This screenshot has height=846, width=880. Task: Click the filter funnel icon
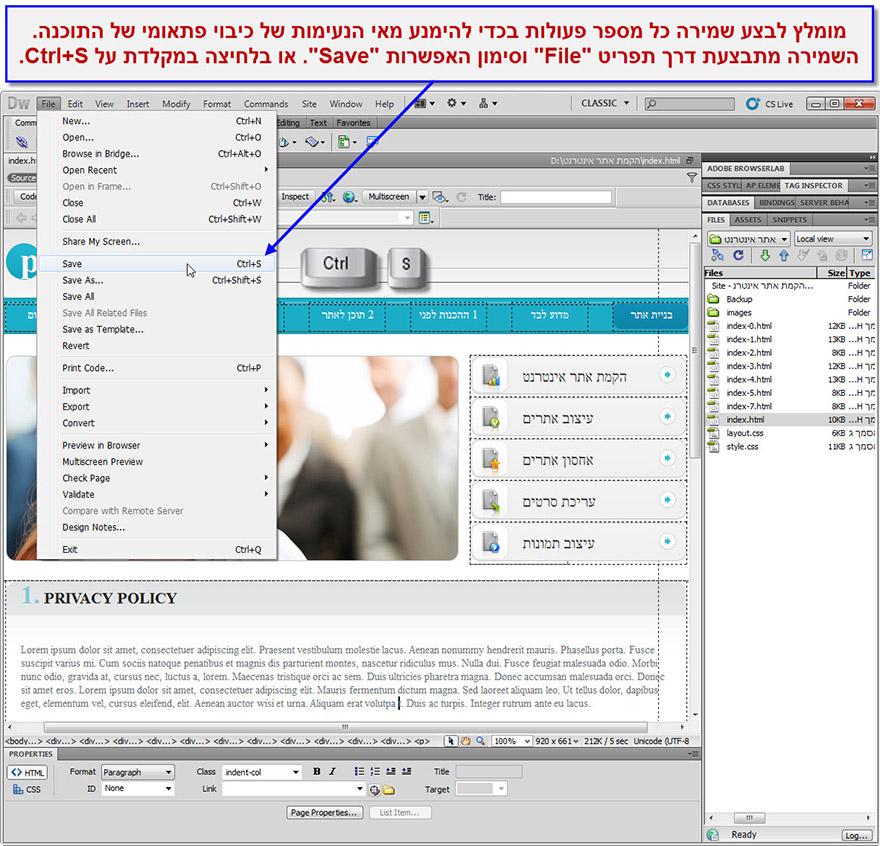tap(691, 178)
